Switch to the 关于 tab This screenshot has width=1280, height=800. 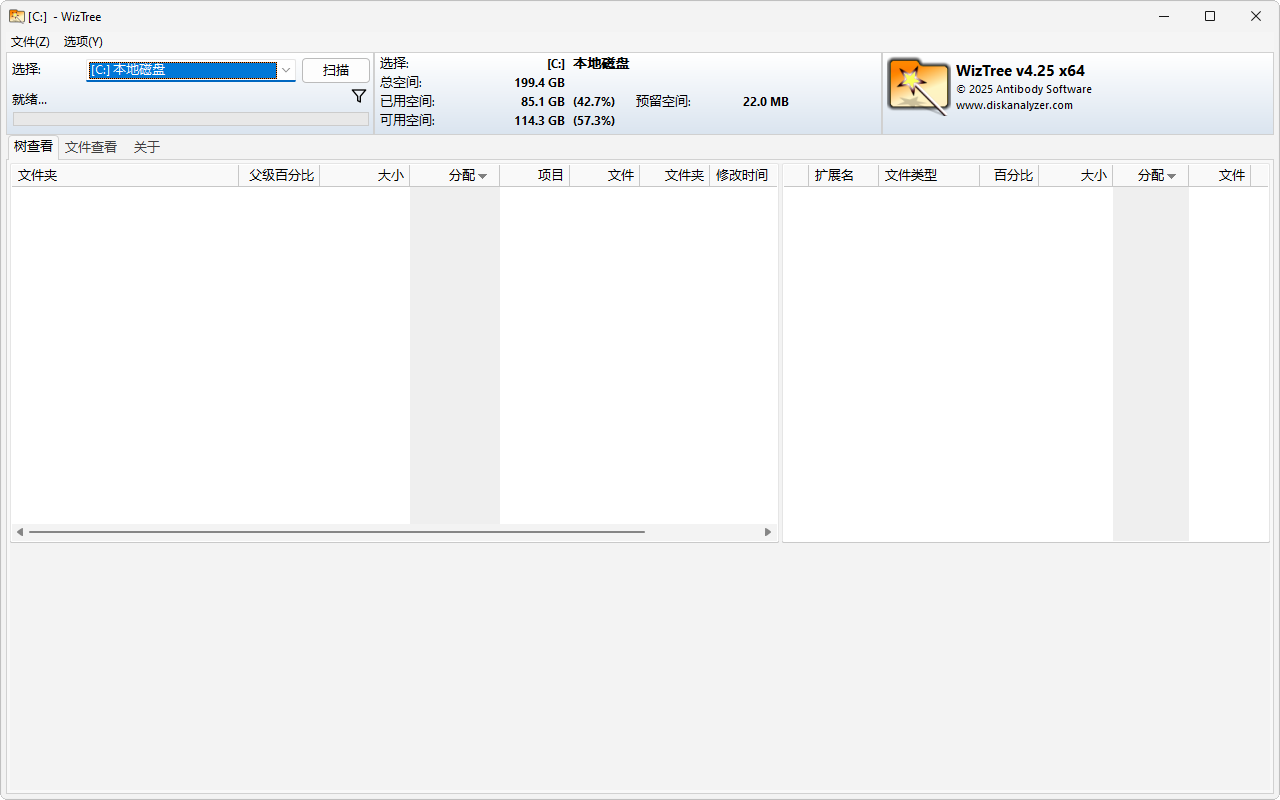pos(146,147)
